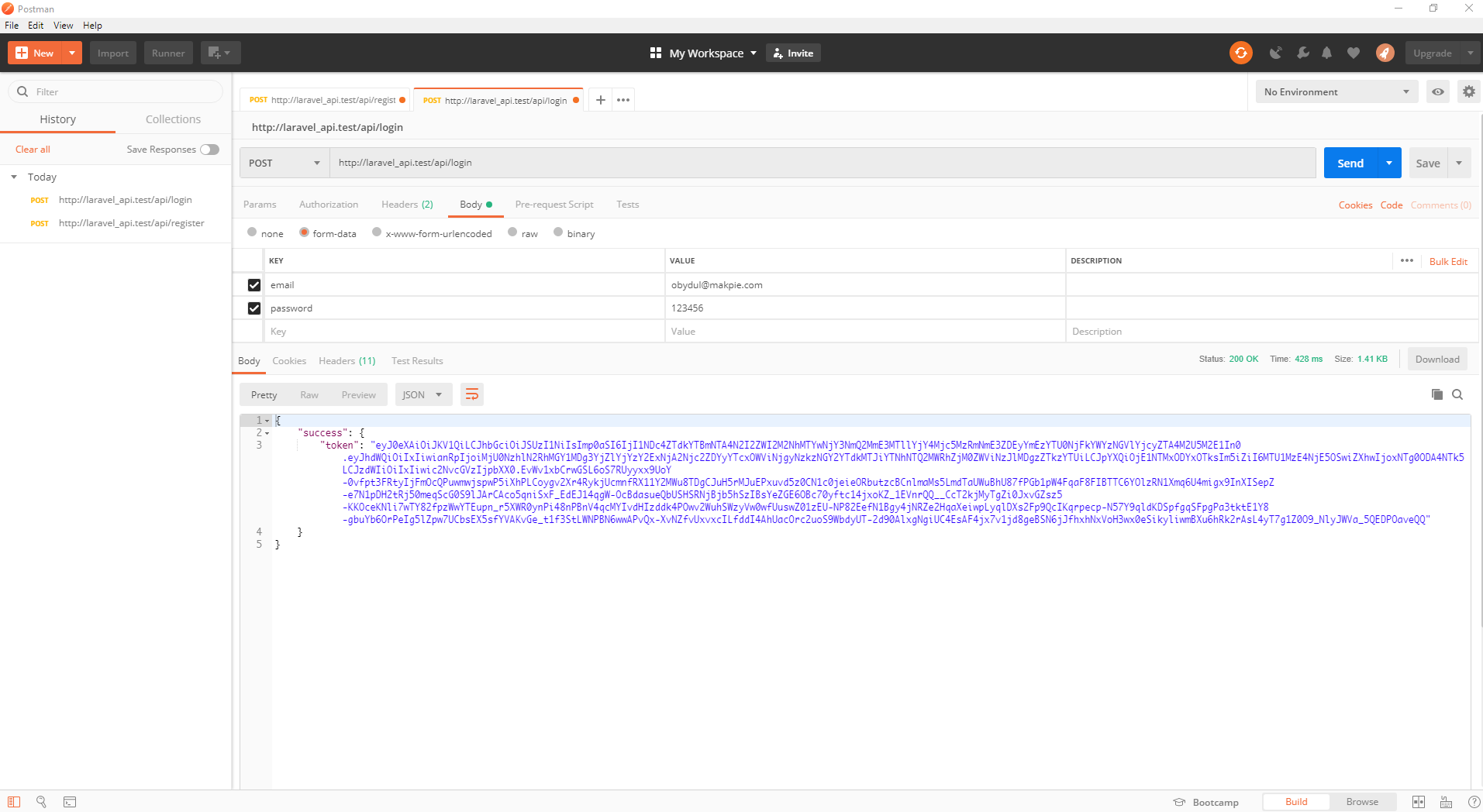Switch to the Collections tab
Viewport: 1483px width, 812px height.
[x=173, y=119]
